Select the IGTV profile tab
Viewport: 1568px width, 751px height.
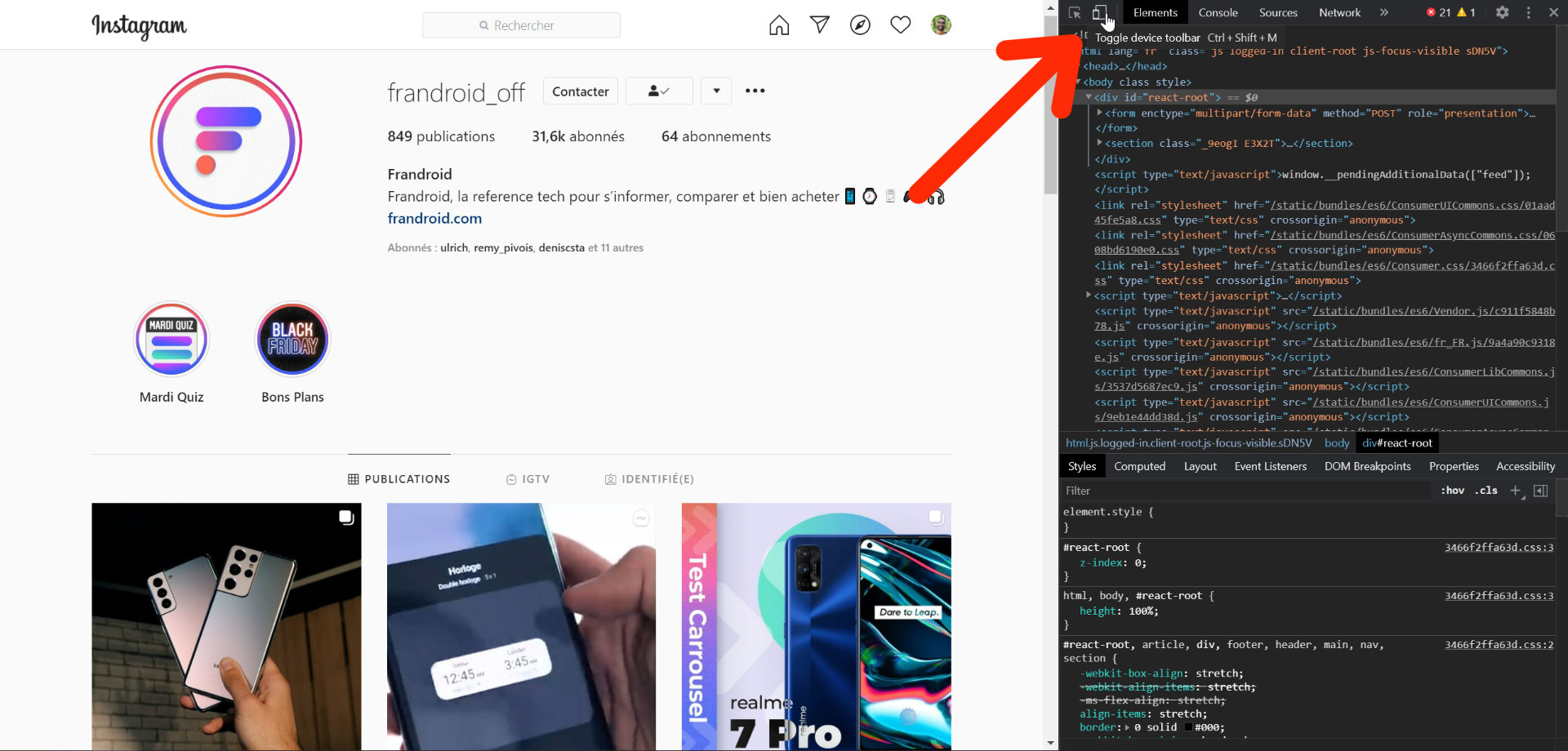point(528,478)
